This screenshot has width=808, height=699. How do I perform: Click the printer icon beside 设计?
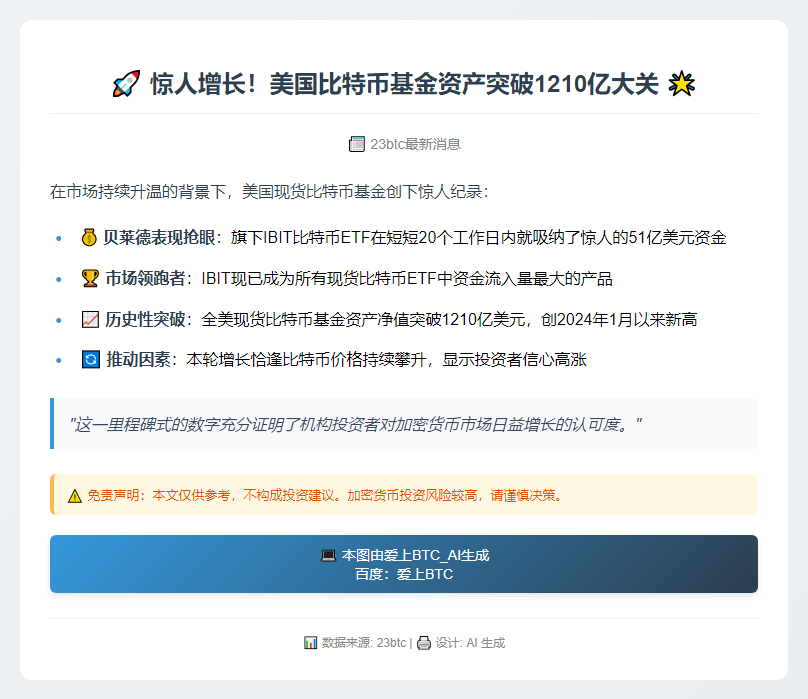coord(424,643)
